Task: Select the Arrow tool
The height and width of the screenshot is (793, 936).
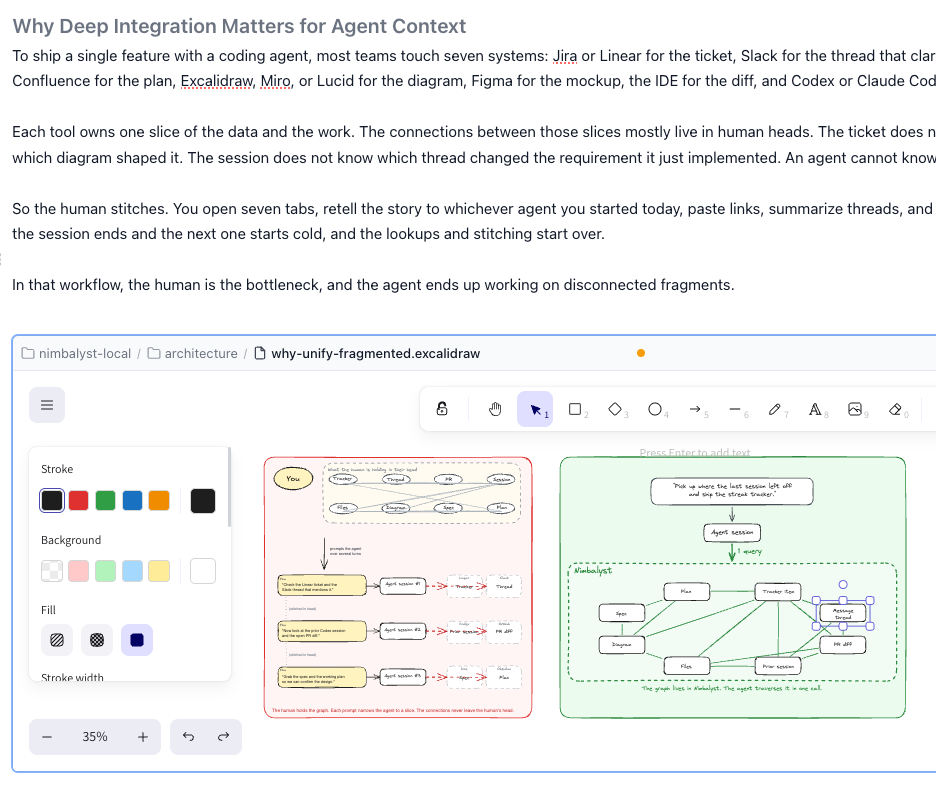Action: tap(695, 409)
